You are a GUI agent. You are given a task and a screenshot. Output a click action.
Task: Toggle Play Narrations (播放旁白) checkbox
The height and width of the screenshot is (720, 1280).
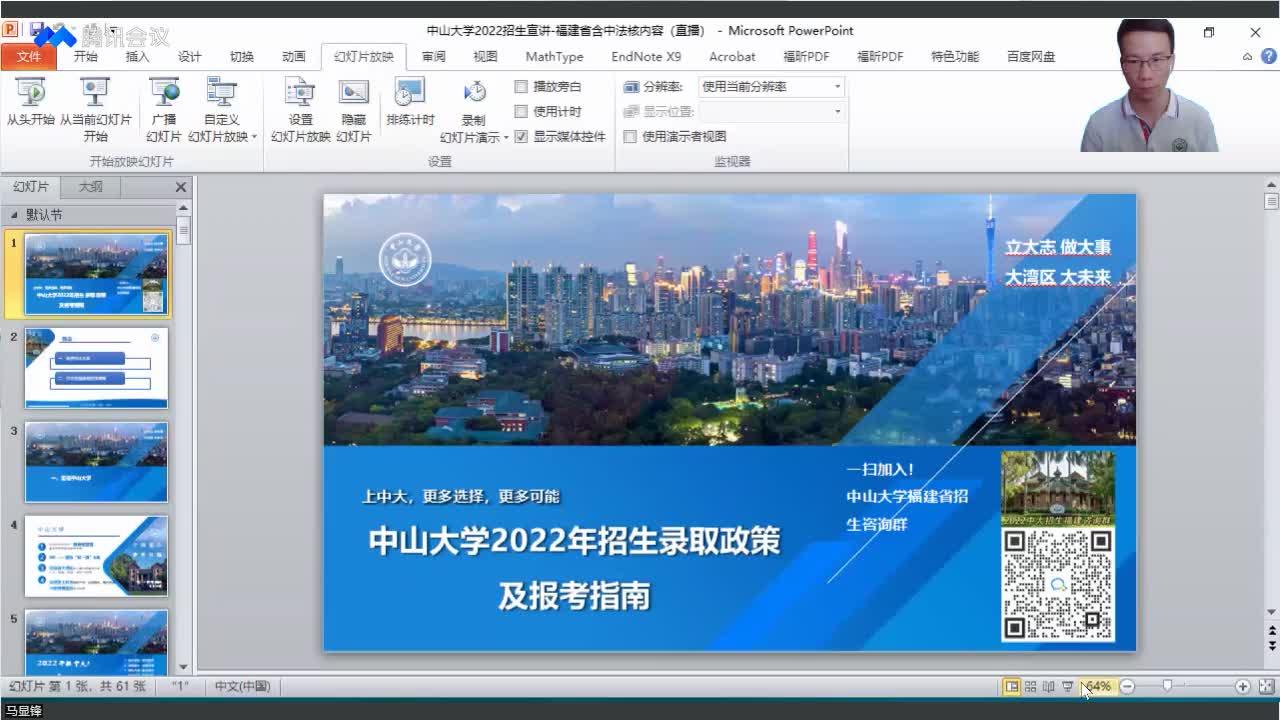521,87
